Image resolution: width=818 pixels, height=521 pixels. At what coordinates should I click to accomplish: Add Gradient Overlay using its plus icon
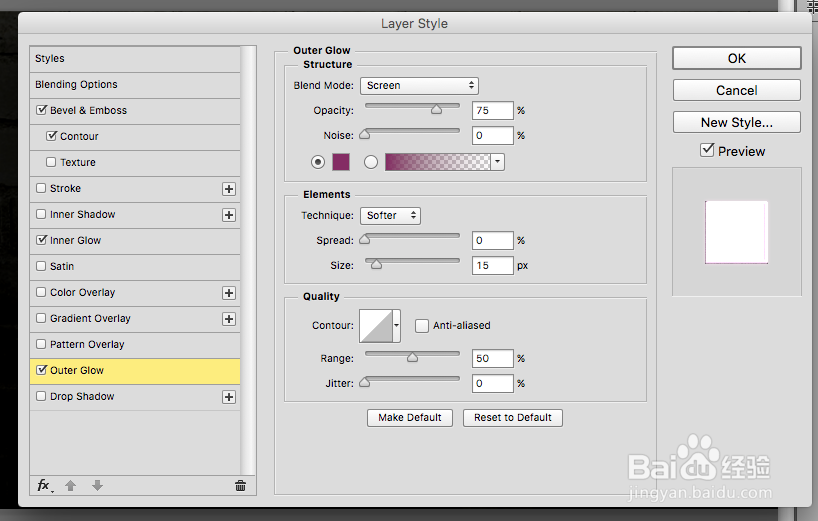(229, 319)
